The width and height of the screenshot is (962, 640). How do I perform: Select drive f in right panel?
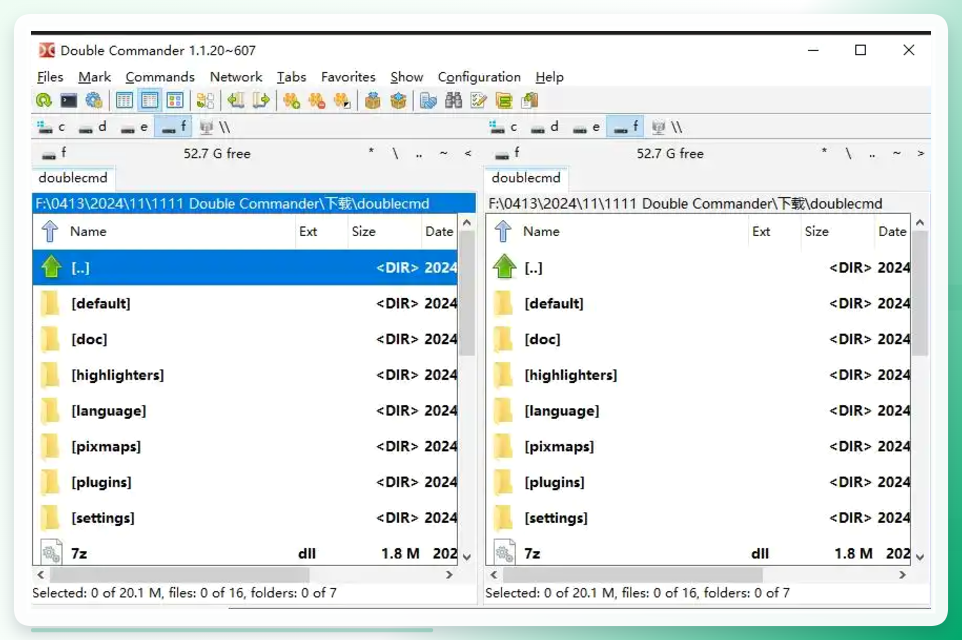click(626, 127)
